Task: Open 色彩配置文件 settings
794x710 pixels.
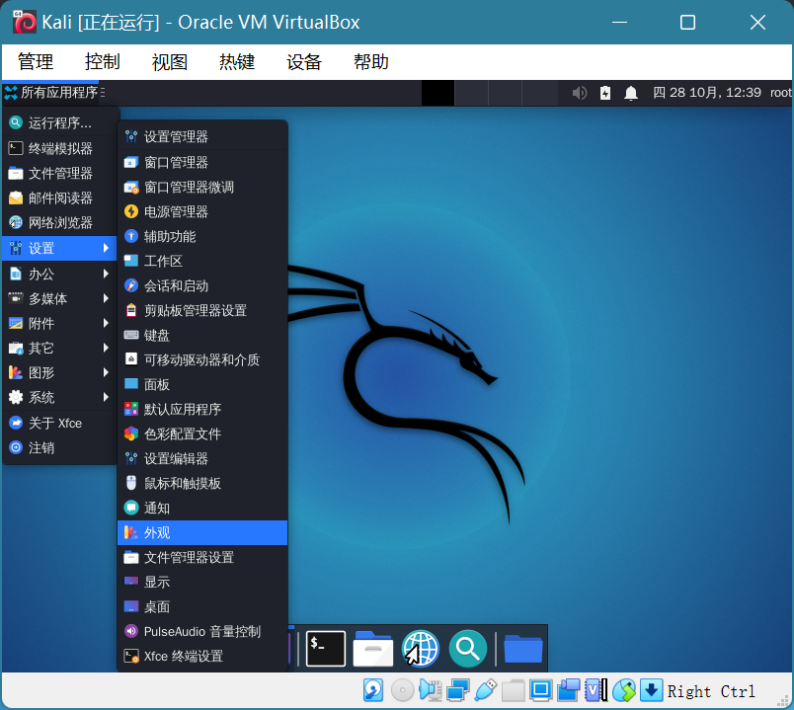Action: coord(203,434)
